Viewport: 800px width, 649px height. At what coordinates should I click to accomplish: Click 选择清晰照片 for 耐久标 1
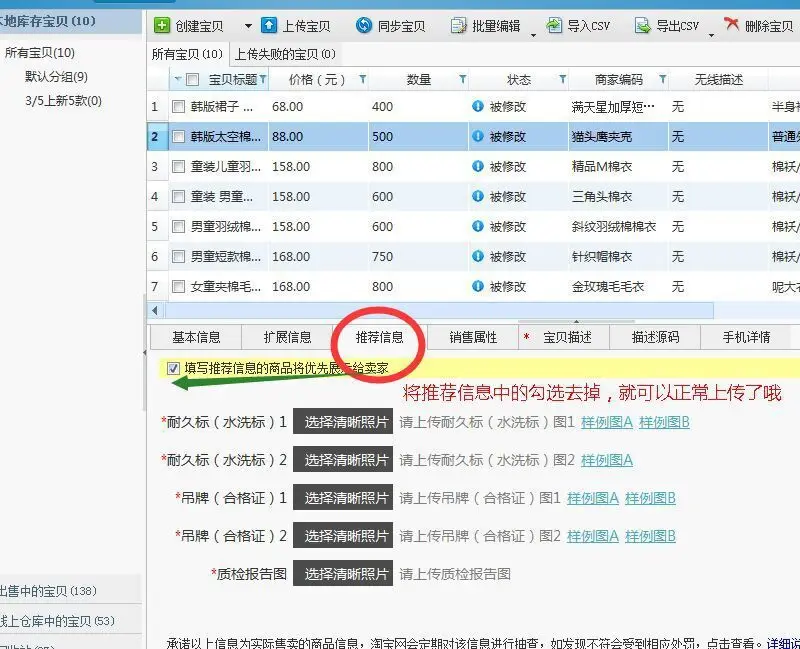pyautogui.click(x=343, y=421)
